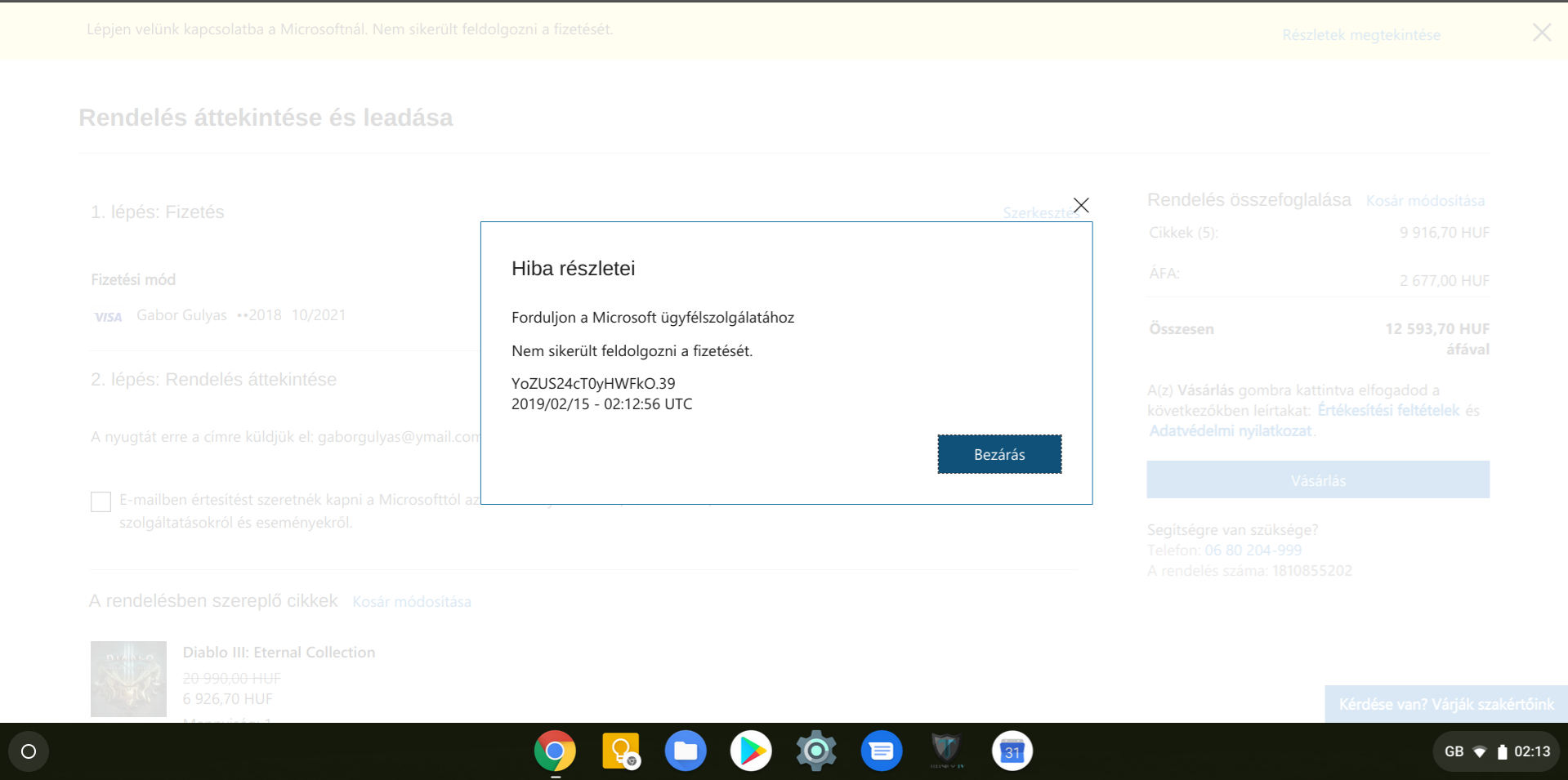1568x780 pixels.
Task: Close the yellow payment error banner
Action: point(1542,32)
